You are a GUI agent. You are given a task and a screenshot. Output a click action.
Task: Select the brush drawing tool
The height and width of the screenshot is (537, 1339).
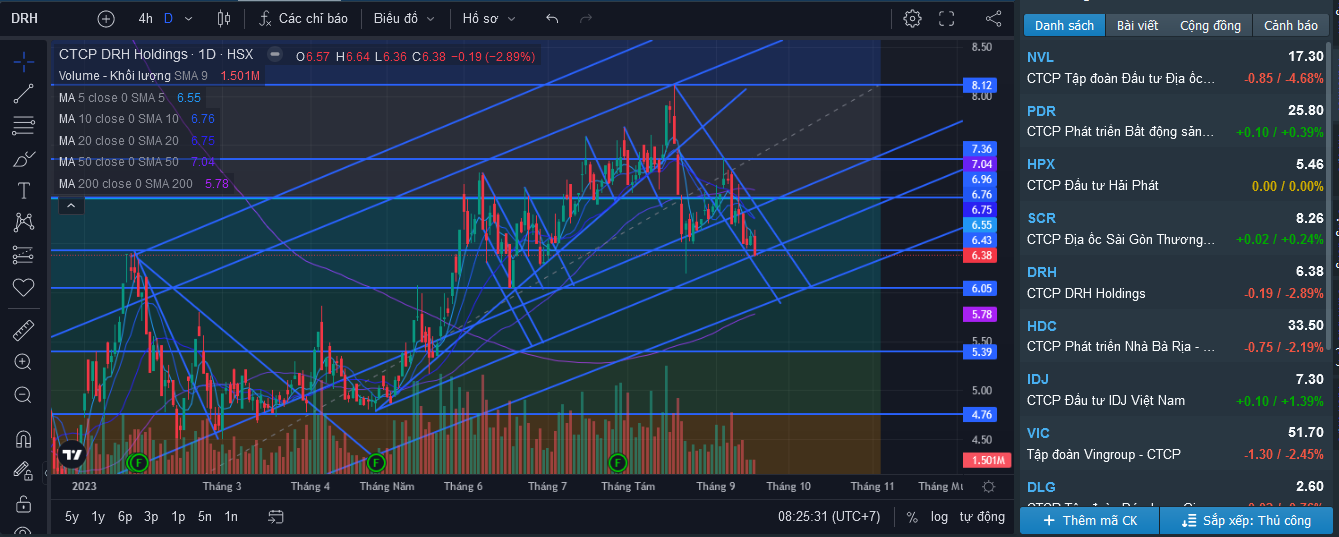click(x=24, y=158)
